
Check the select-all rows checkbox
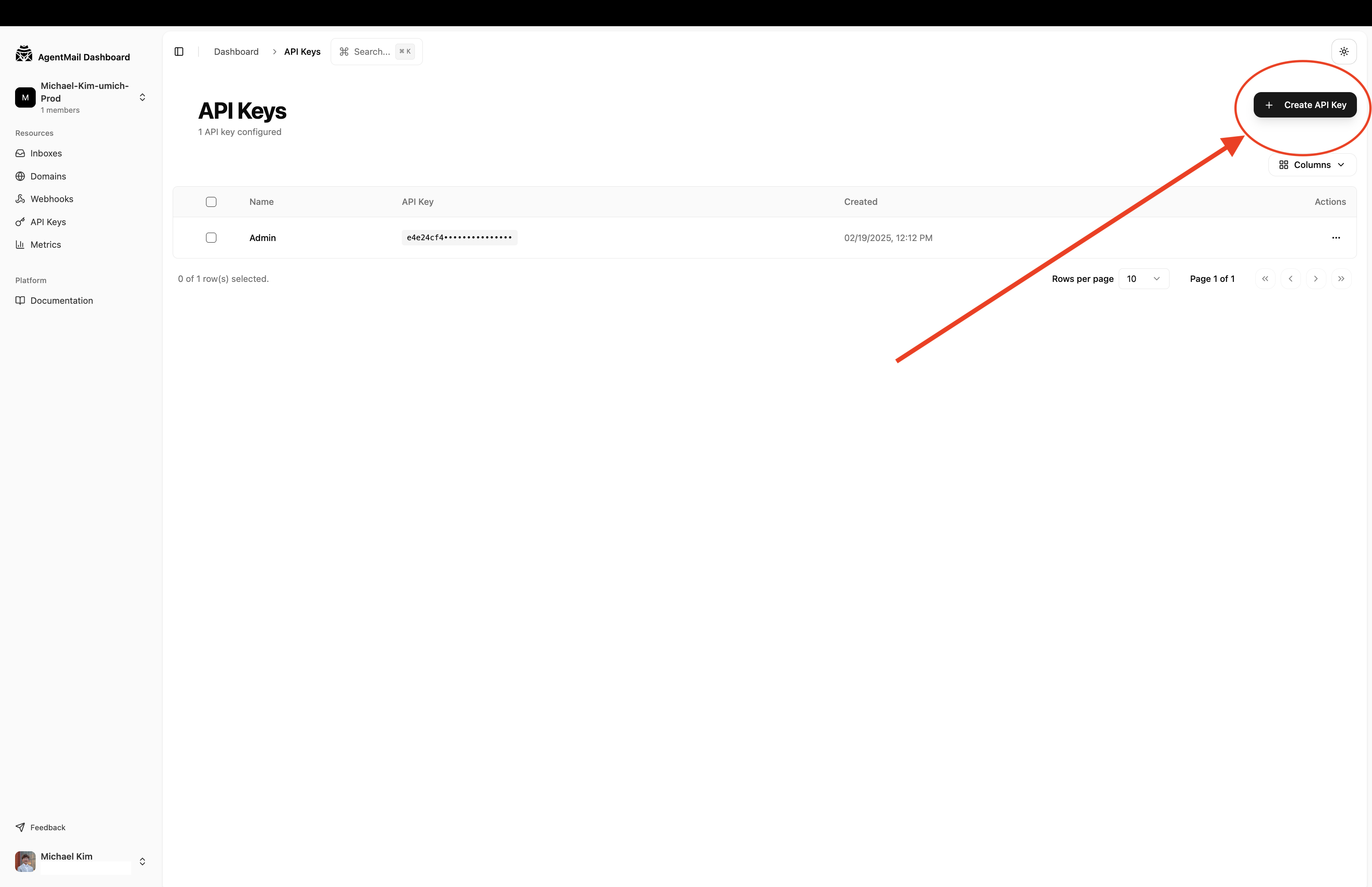tap(211, 202)
